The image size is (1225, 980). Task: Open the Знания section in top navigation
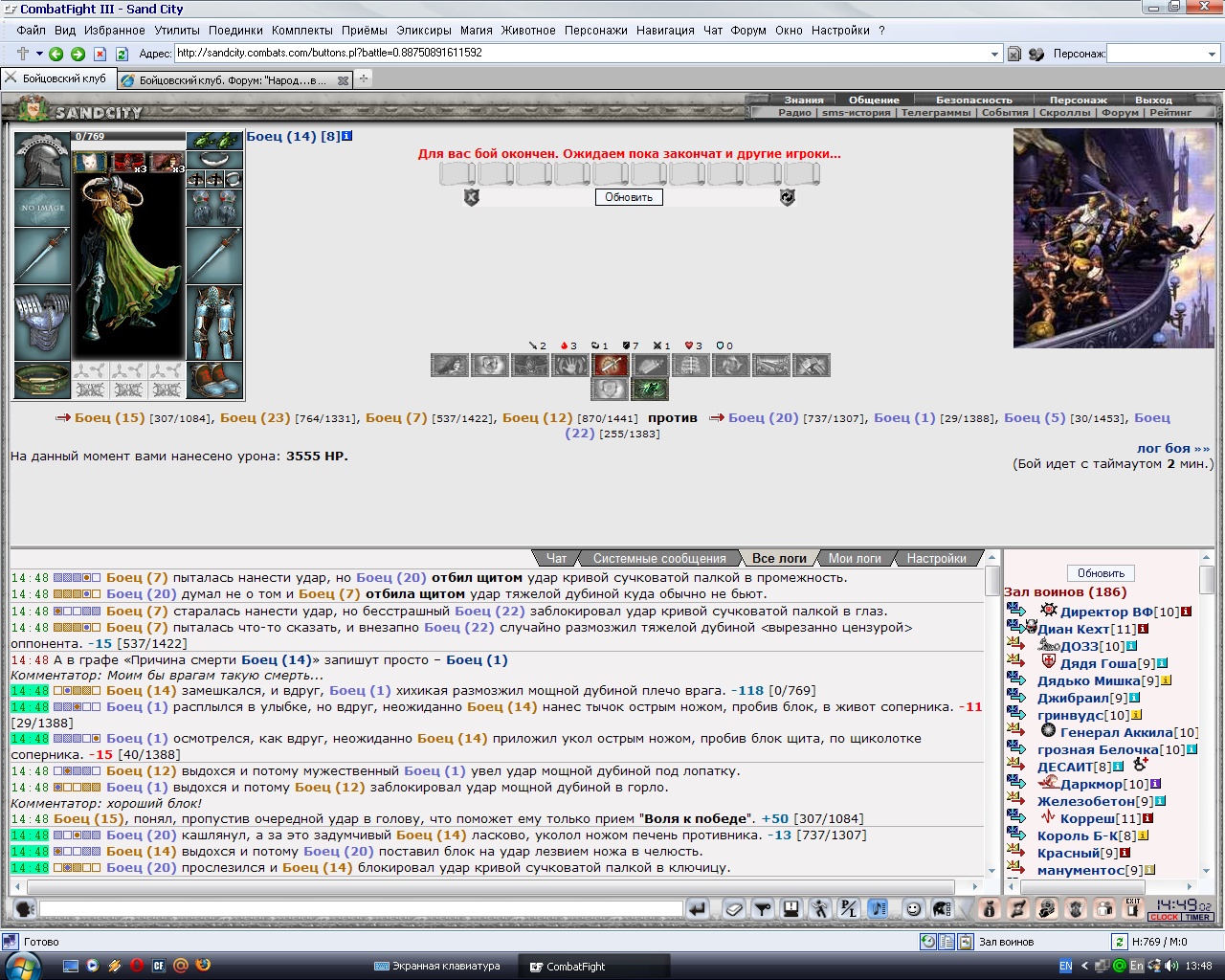pos(804,100)
